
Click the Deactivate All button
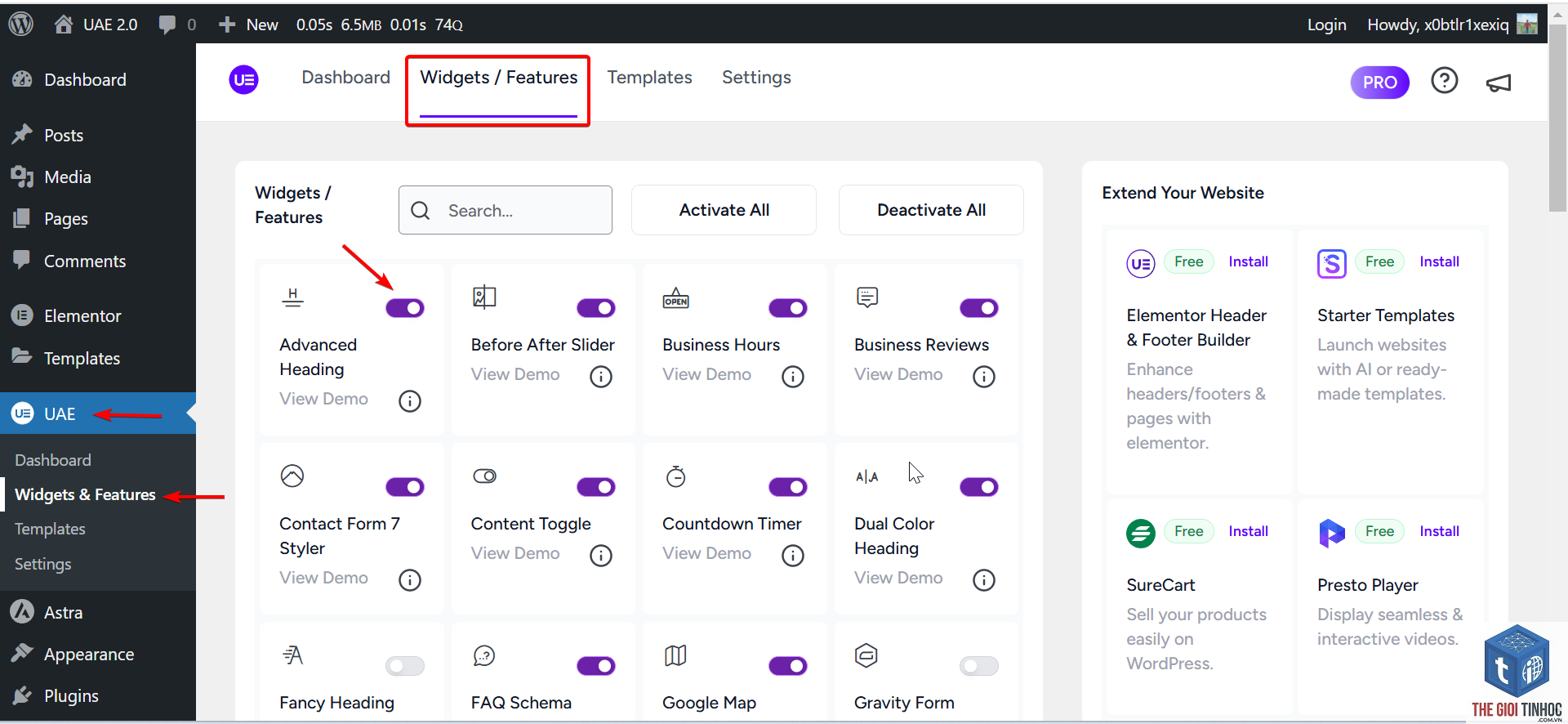931,210
